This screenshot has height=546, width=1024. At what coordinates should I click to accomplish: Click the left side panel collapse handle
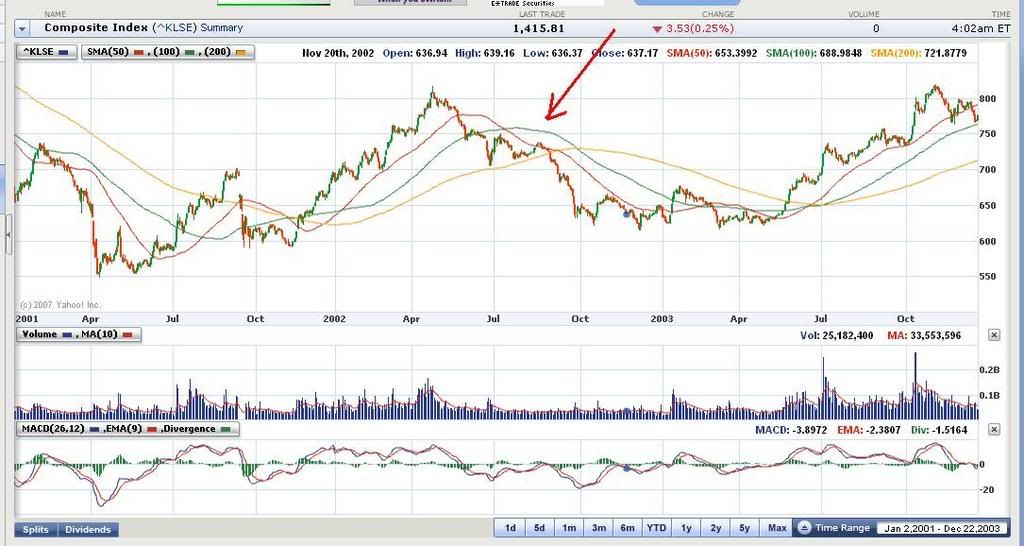coord(8,235)
